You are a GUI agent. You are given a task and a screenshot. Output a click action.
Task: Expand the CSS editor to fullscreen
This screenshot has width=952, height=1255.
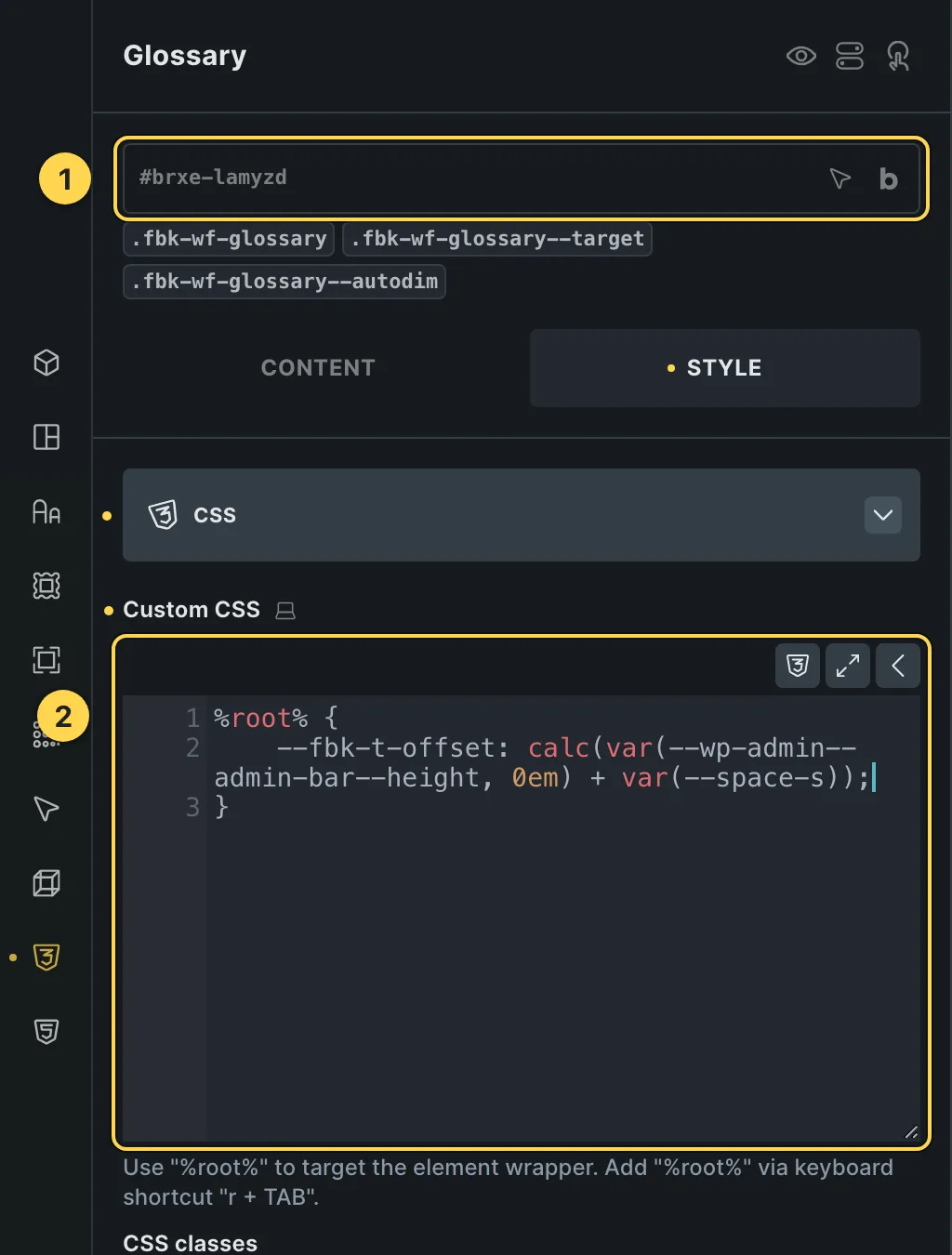coord(848,666)
